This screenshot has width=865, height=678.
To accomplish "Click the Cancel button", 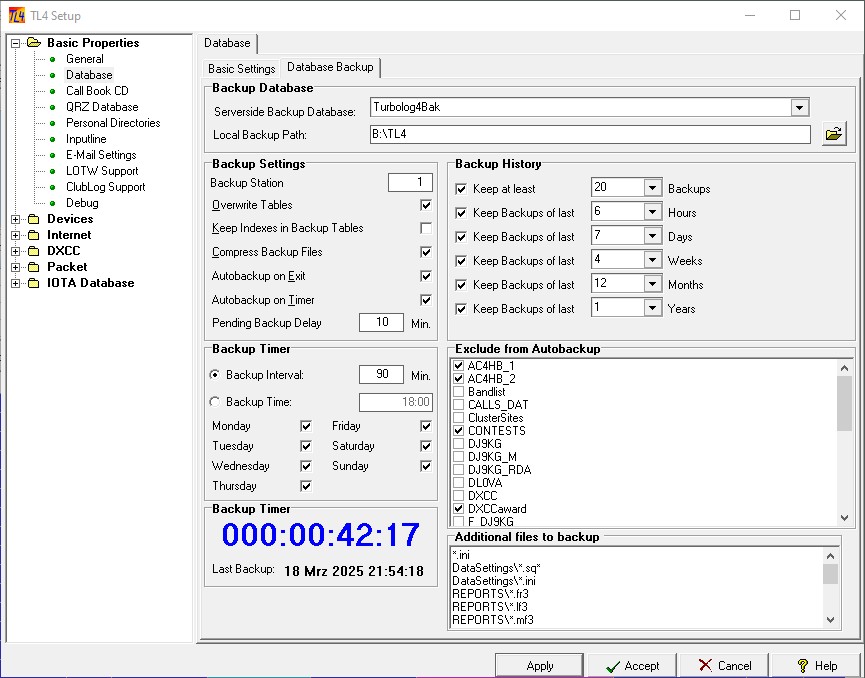I will click(x=724, y=666).
